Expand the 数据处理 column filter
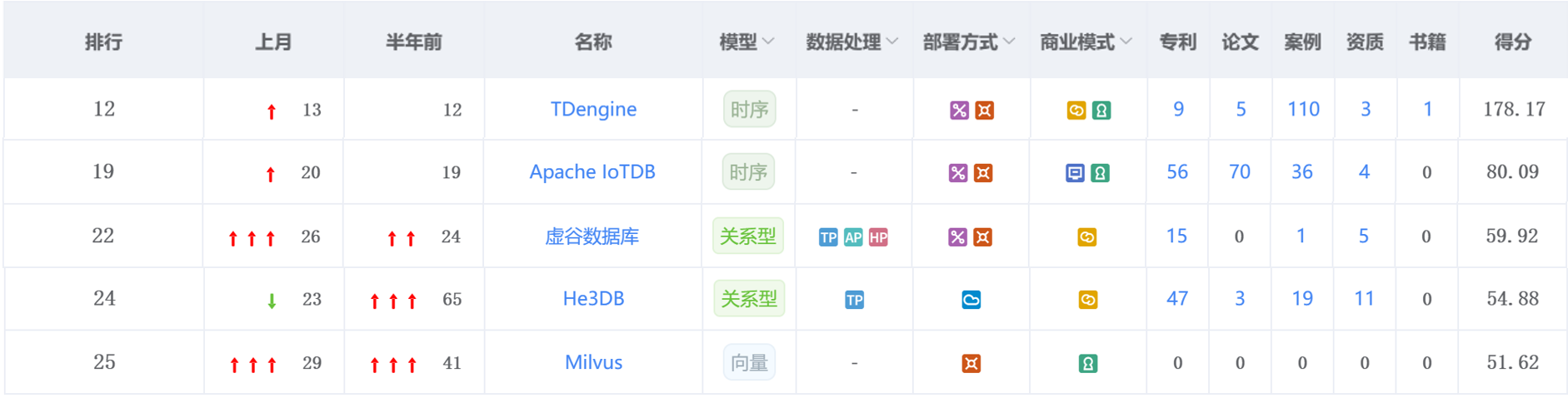1568x398 pixels. [x=852, y=42]
